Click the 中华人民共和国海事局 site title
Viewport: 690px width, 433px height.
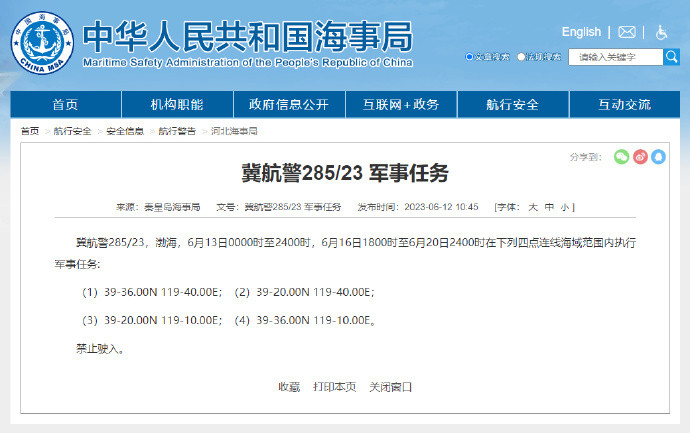click(x=248, y=37)
